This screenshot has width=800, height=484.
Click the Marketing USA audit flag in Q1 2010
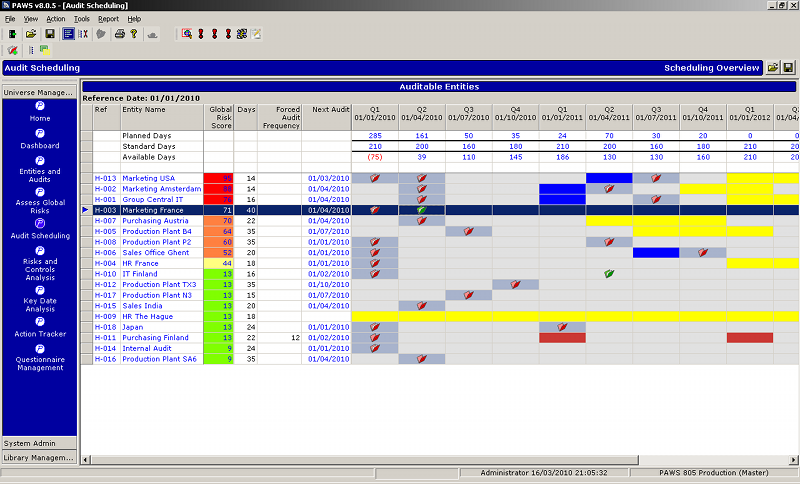pyautogui.click(x=375, y=178)
